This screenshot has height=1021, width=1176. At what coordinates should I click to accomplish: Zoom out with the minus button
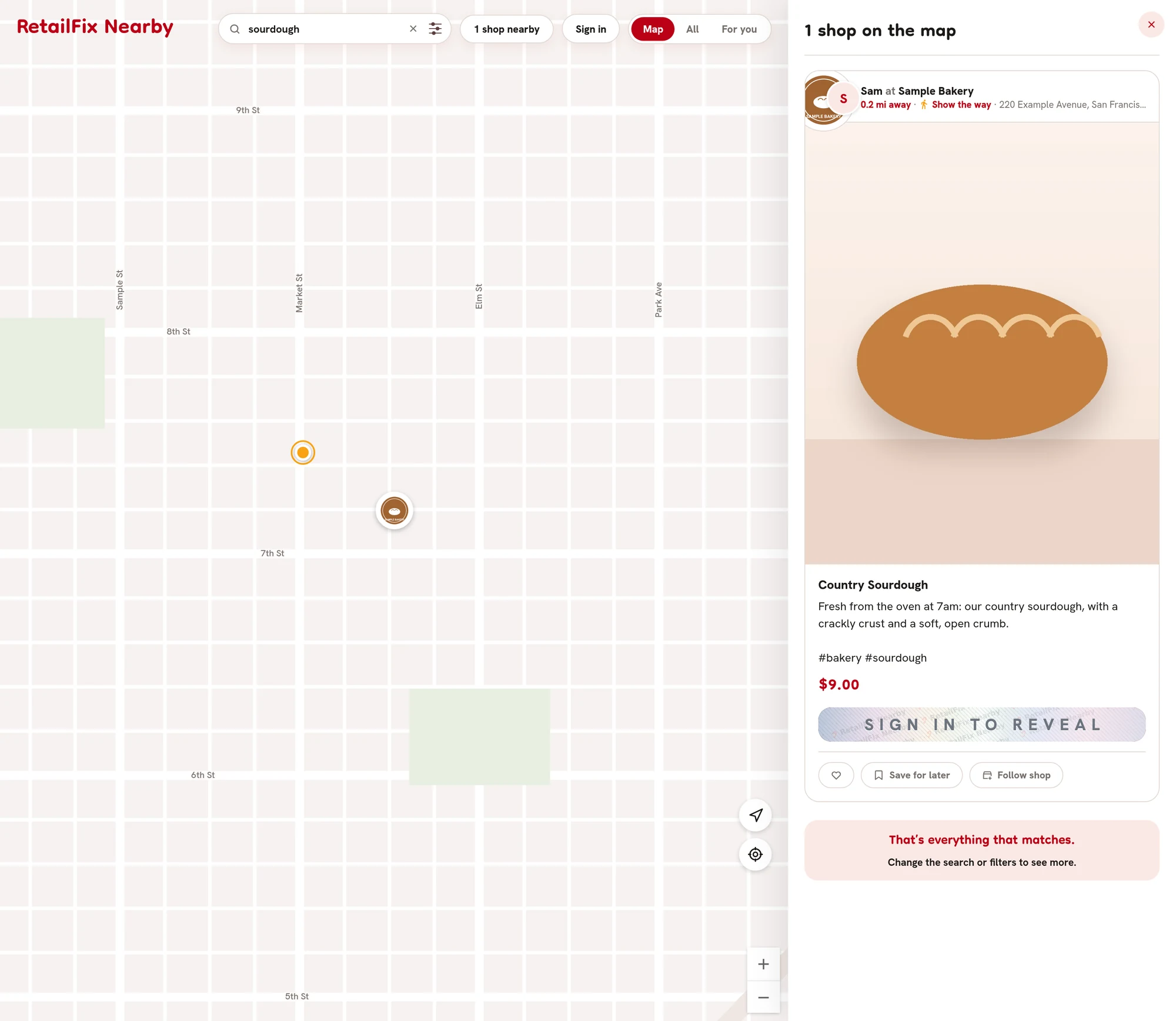click(x=763, y=997)
